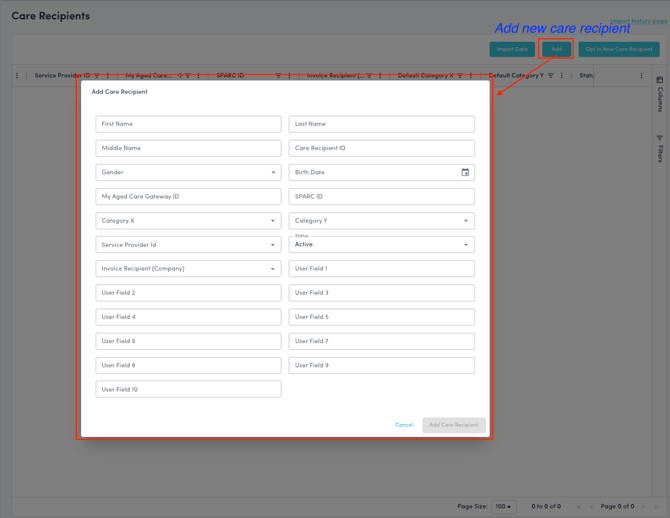Change the Page Size dropdown
This screenshot has height=518, width=670.
pyautogui.click(x=504, y=507)
